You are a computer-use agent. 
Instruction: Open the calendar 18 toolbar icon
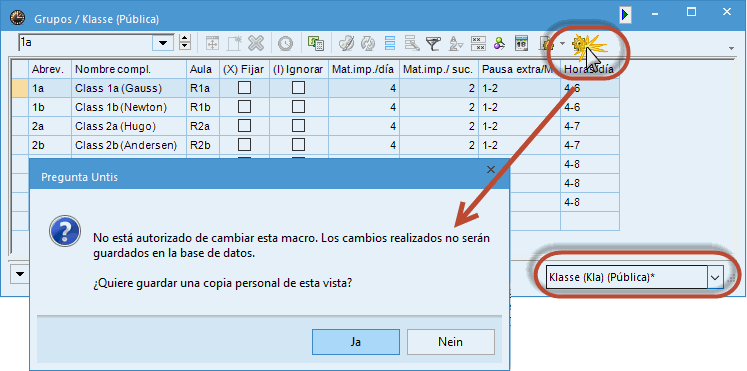521,44
